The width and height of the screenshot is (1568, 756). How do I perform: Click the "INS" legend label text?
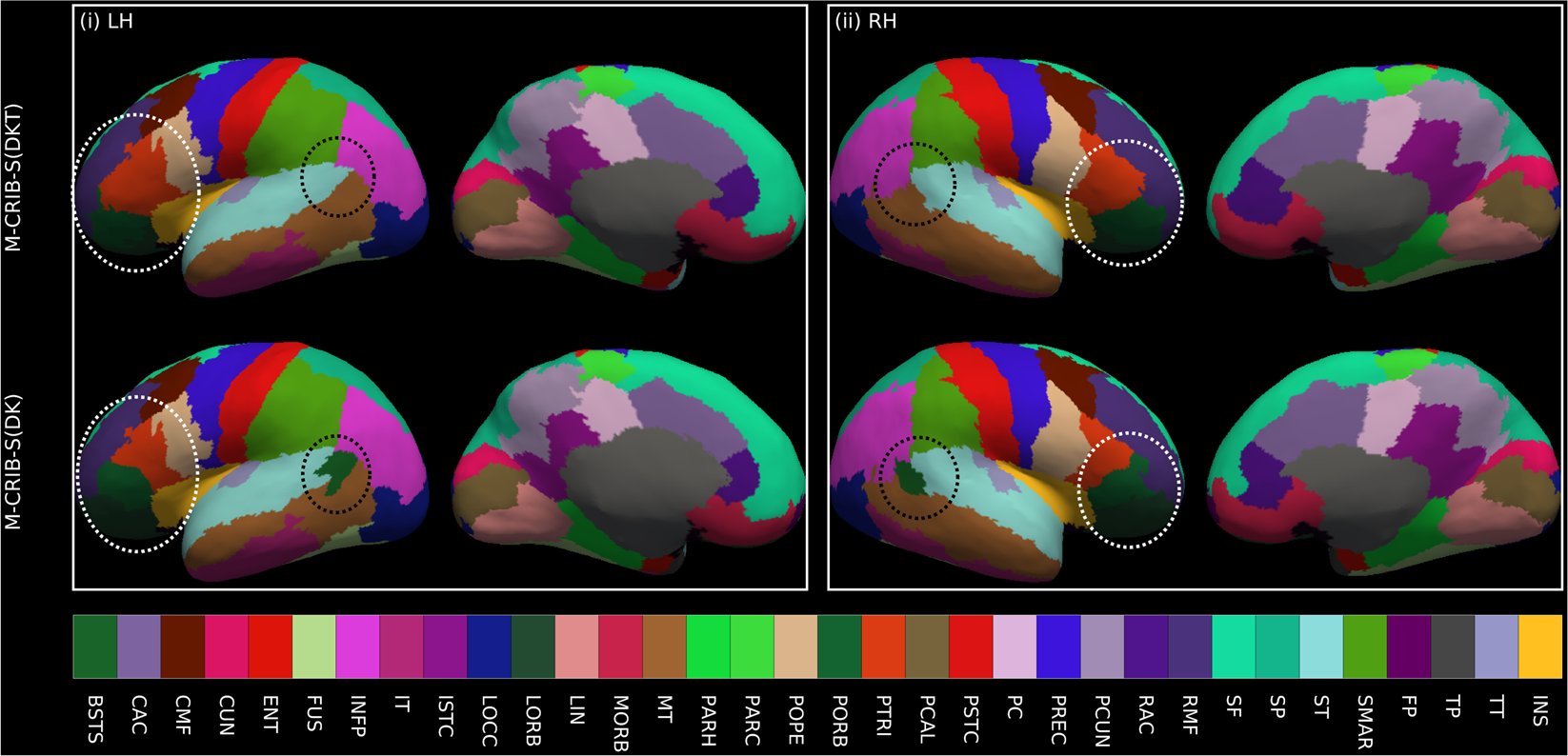(1541, 711)
